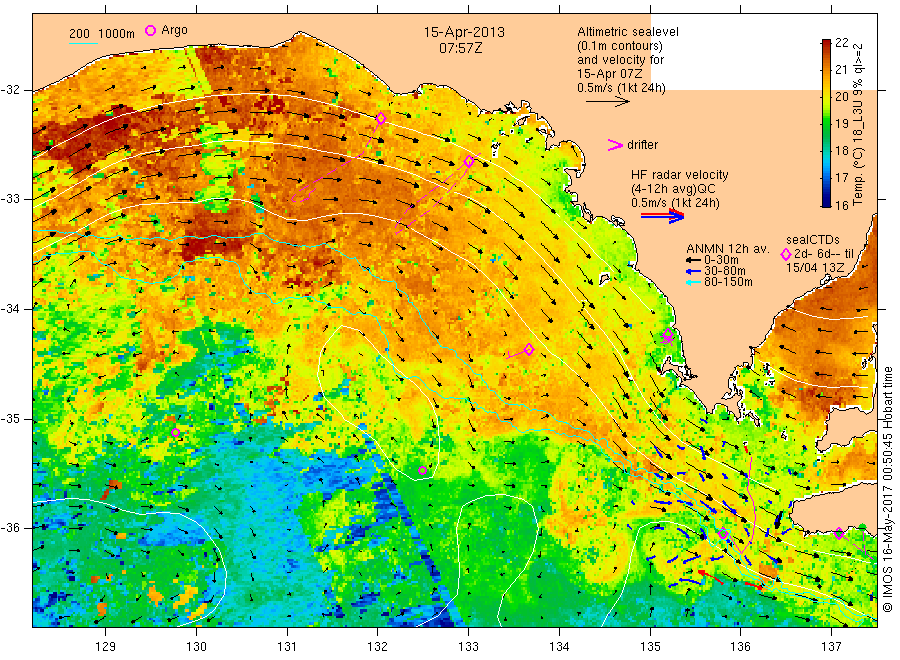Image resolution: width=900 pixels, height=660 pixels.
Task: Select the seal CTD diamond near 133°E, -32.6
Action: click(469, 161)
